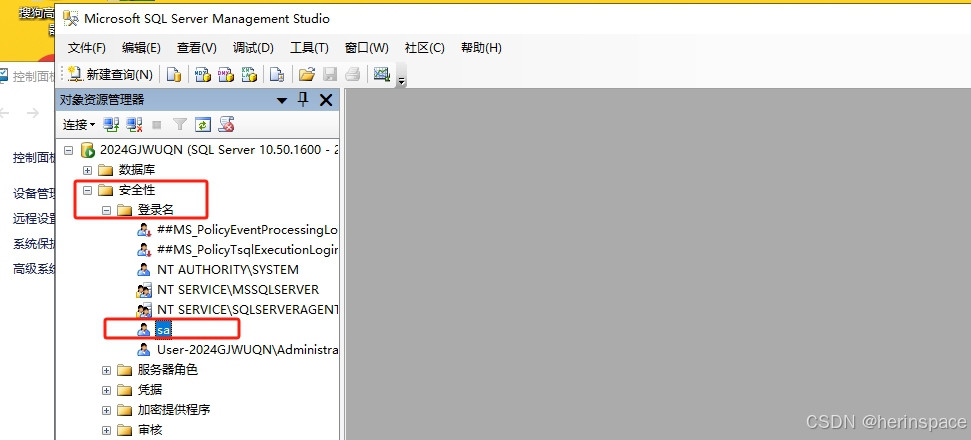This screenshot has height=440, width=971.
Task: Click the Disconnect server icon
Action: click(x=134, y=125)
